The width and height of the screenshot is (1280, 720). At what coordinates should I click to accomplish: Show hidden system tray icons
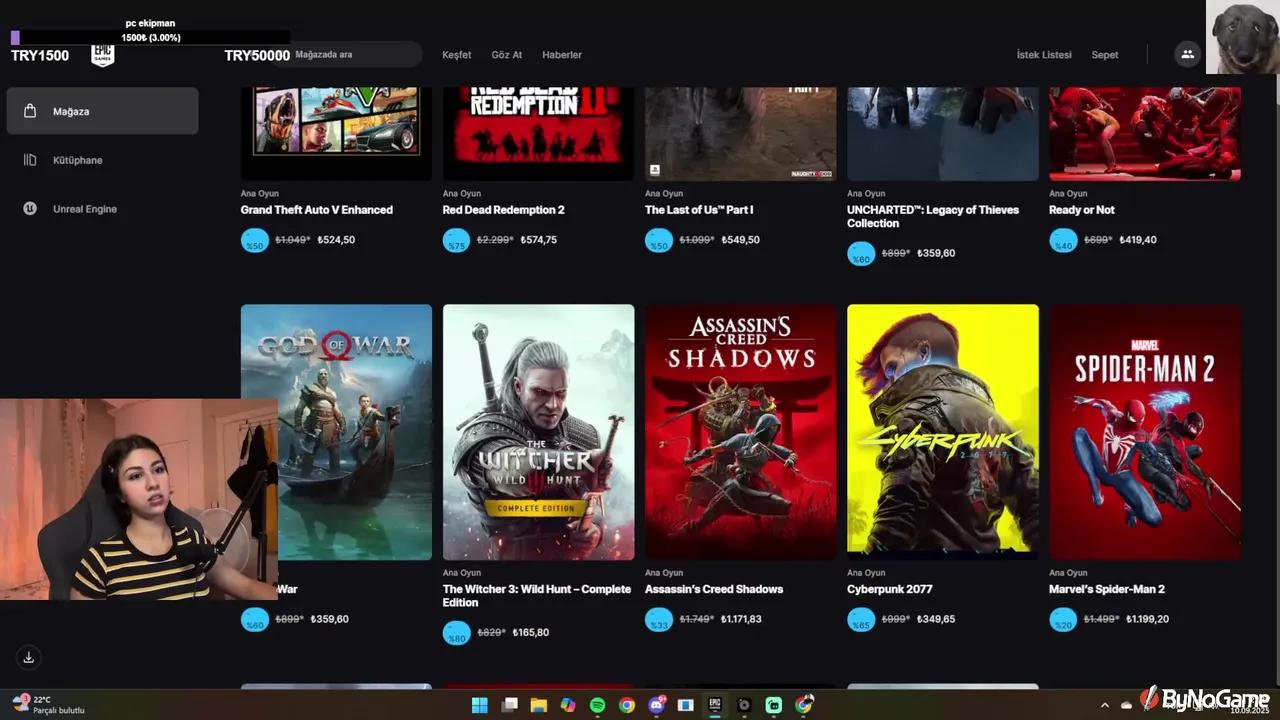pos(1105,705)
